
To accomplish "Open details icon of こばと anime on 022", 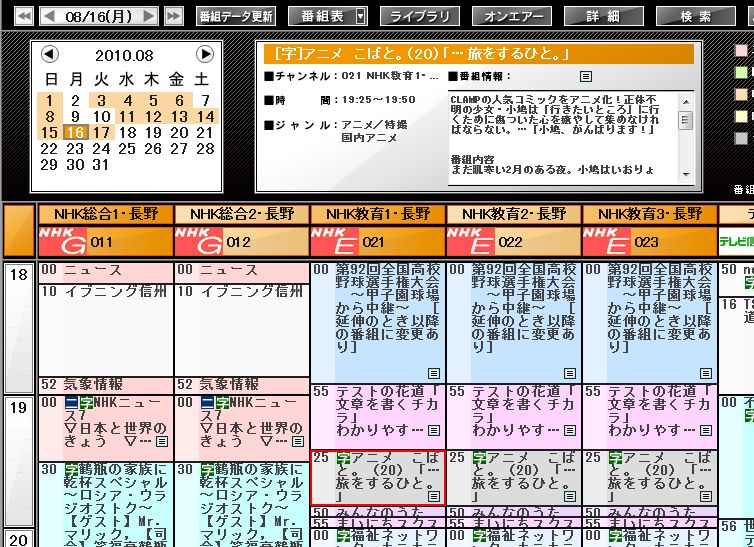I will click(x=570, y=496).
